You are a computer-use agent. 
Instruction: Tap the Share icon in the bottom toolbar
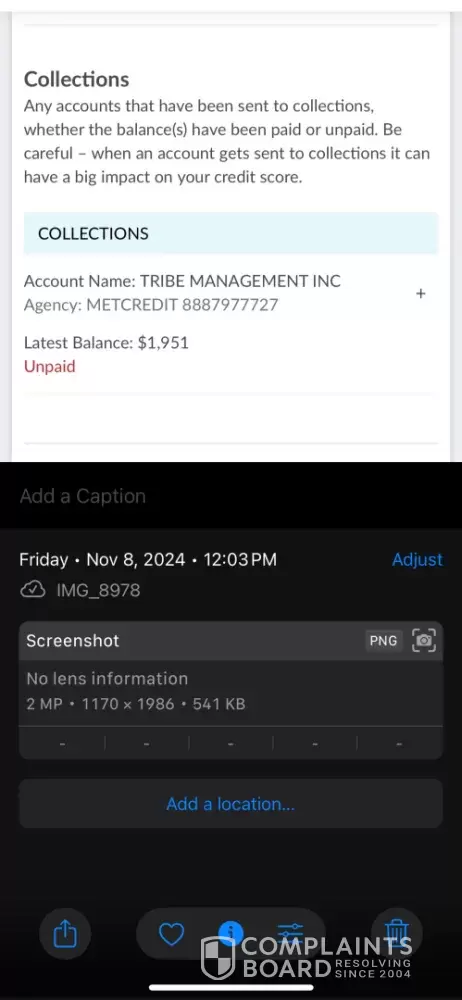point(65,934)
